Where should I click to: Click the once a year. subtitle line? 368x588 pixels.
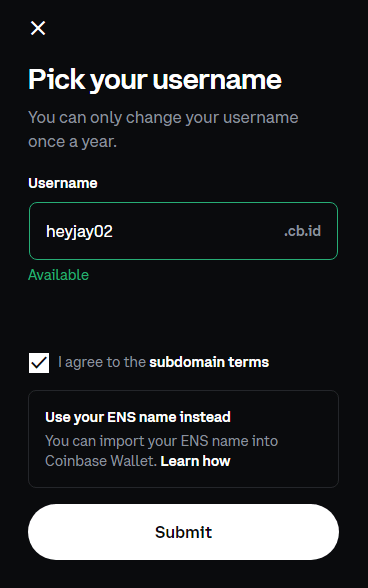click(72, 142)
